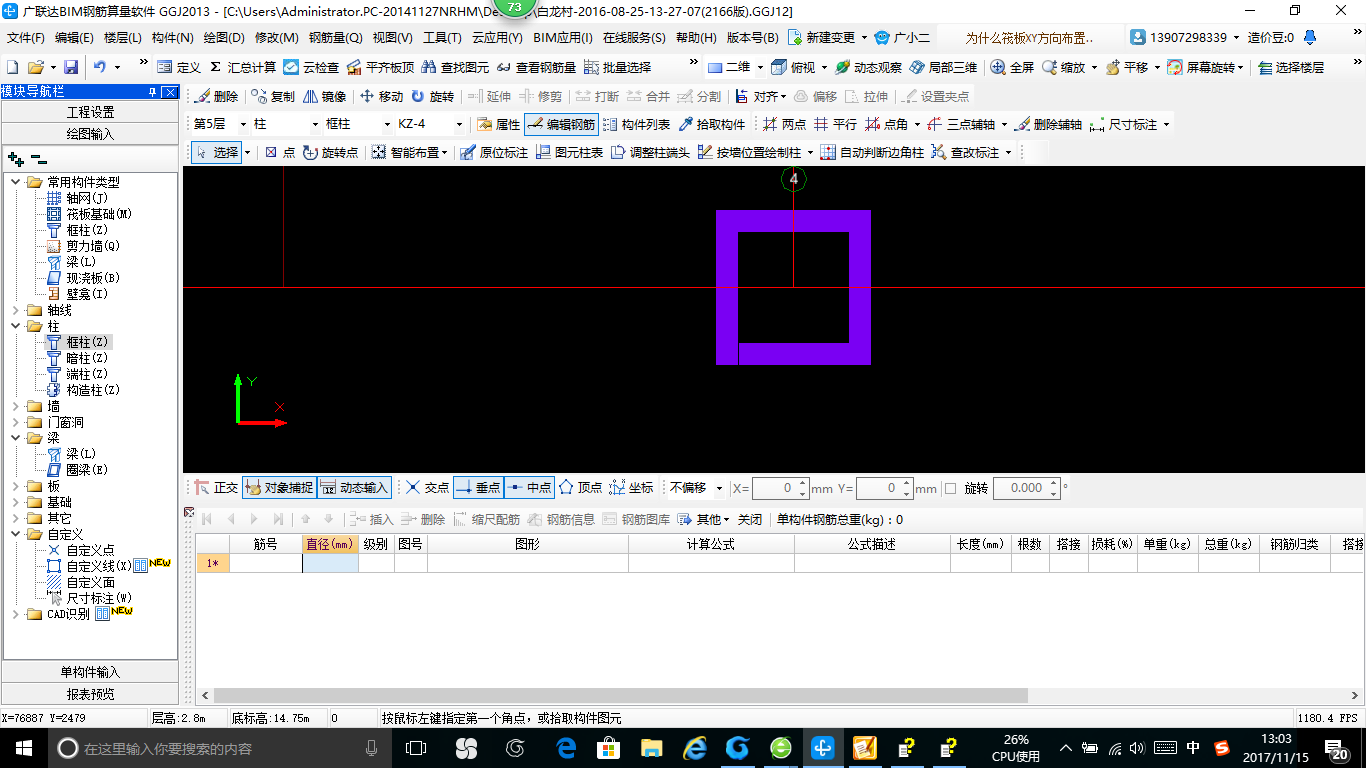Screen dimensions: 1366x768
Task: Open 工程设置 panel section
Action: point(90,112)
